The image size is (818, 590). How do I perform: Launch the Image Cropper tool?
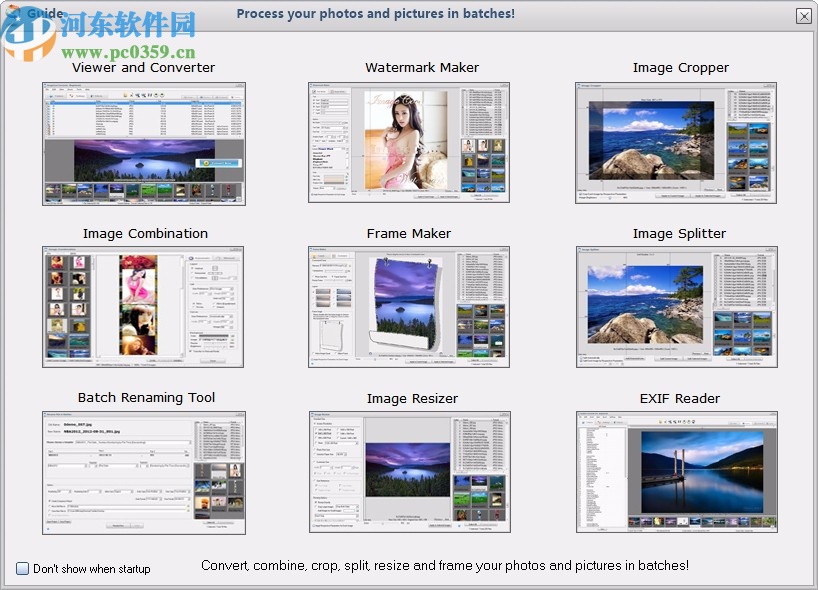click(x=677, y=142)
